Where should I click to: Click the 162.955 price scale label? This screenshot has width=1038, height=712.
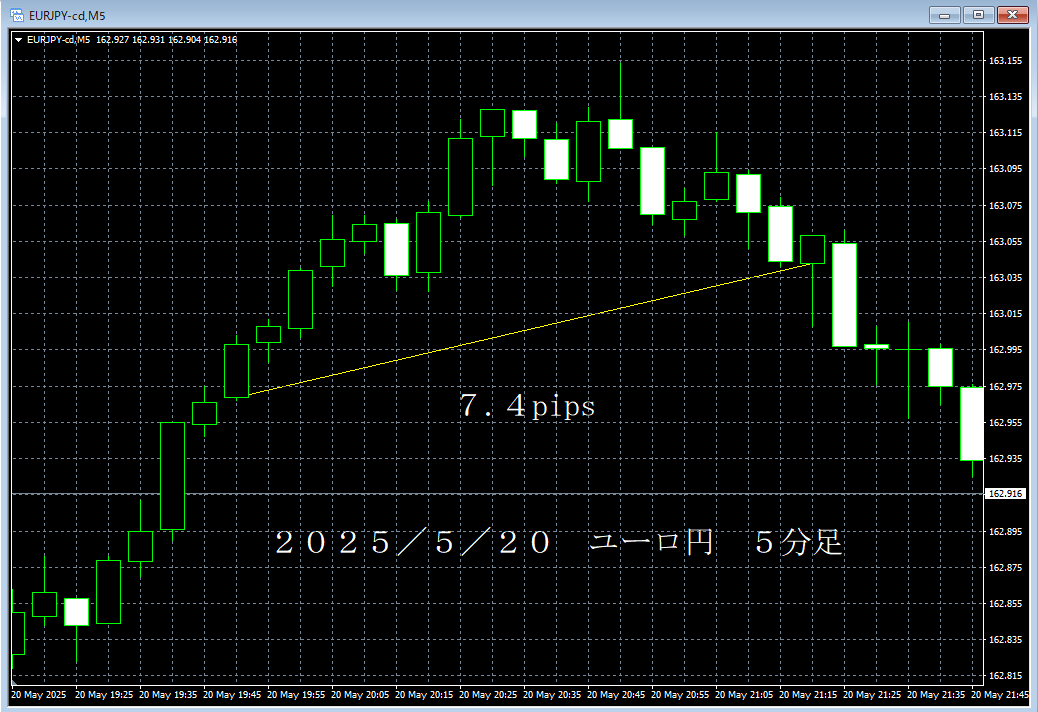1005,422
